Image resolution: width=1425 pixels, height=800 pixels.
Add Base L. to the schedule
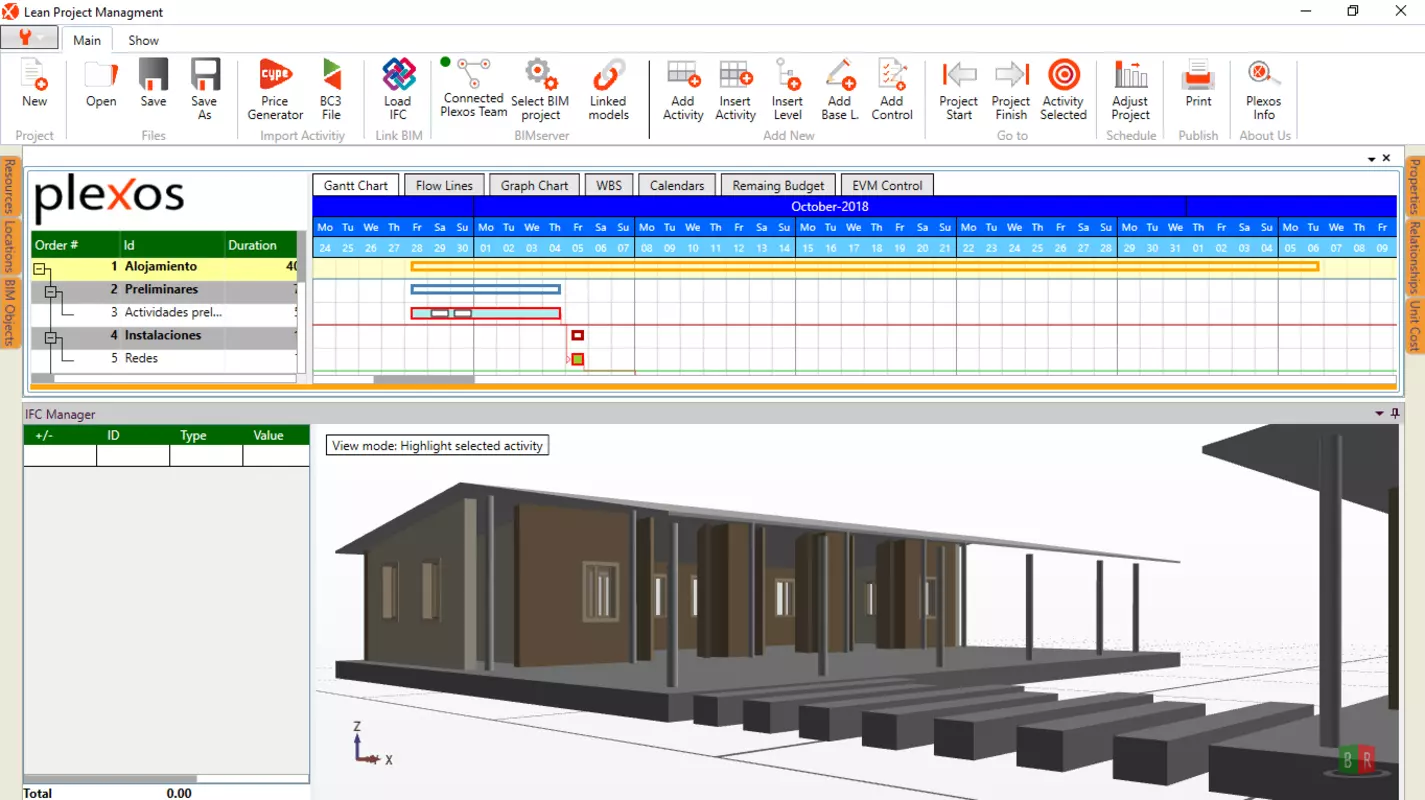(840, 89)
